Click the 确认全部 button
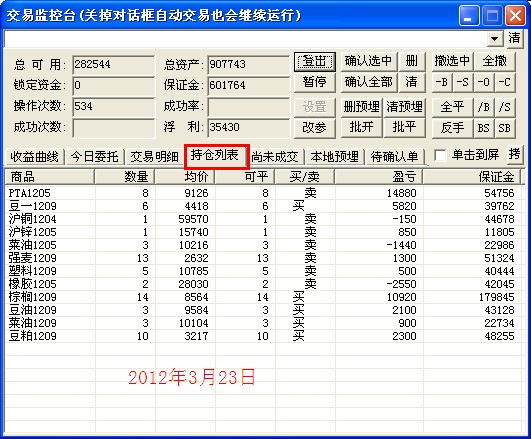 368,82
